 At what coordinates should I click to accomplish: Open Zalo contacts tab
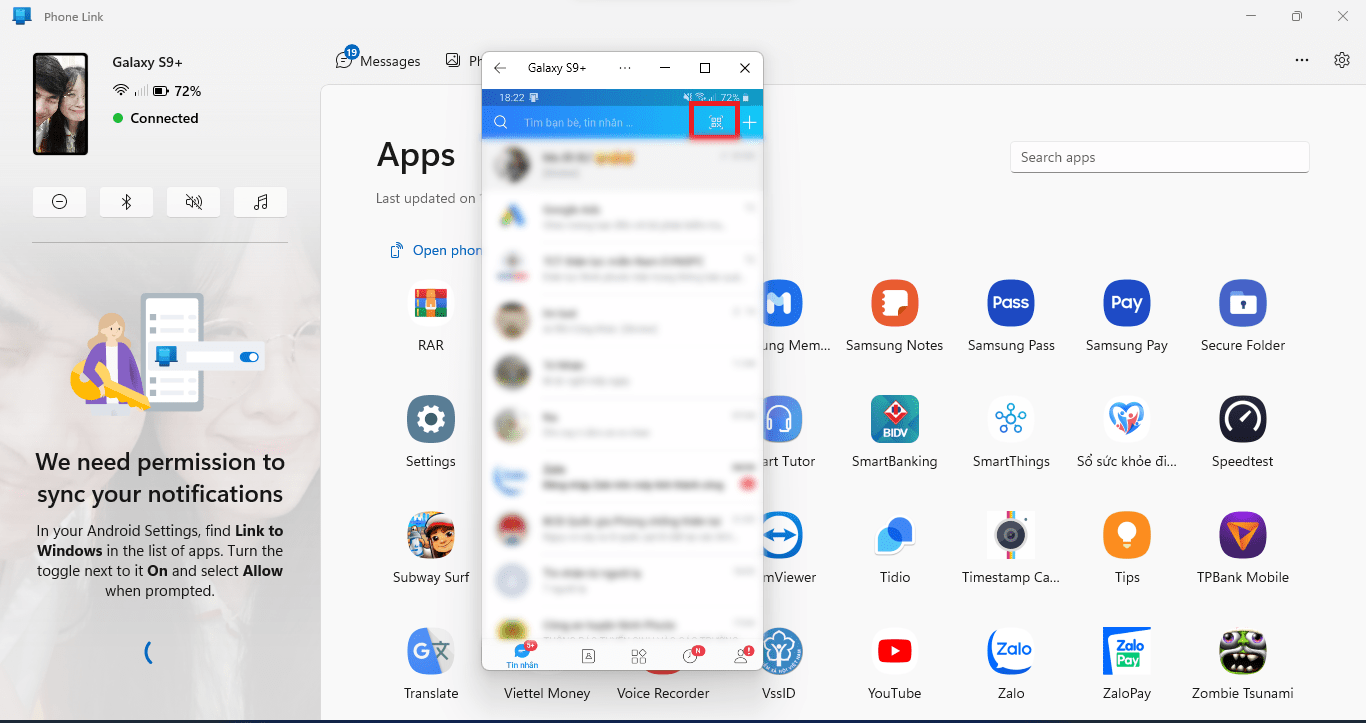(x=589, y=656)
